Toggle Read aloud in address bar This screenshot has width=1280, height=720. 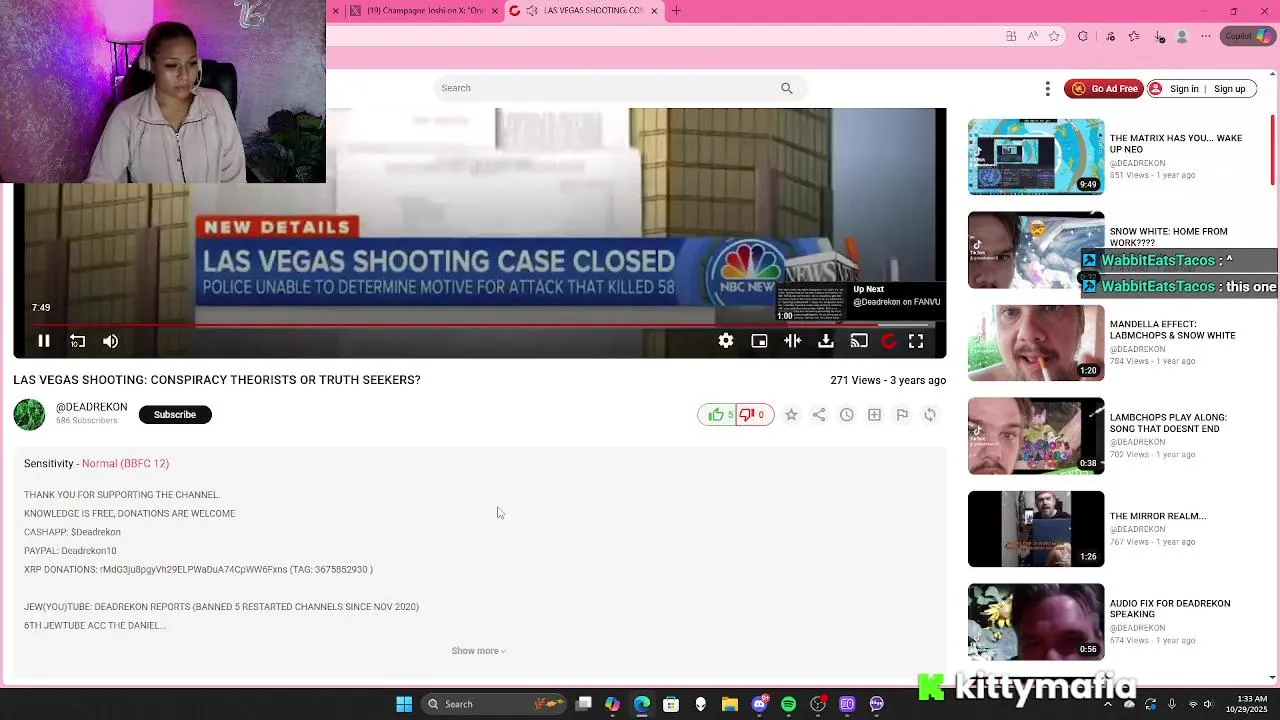click(1032, 37)
